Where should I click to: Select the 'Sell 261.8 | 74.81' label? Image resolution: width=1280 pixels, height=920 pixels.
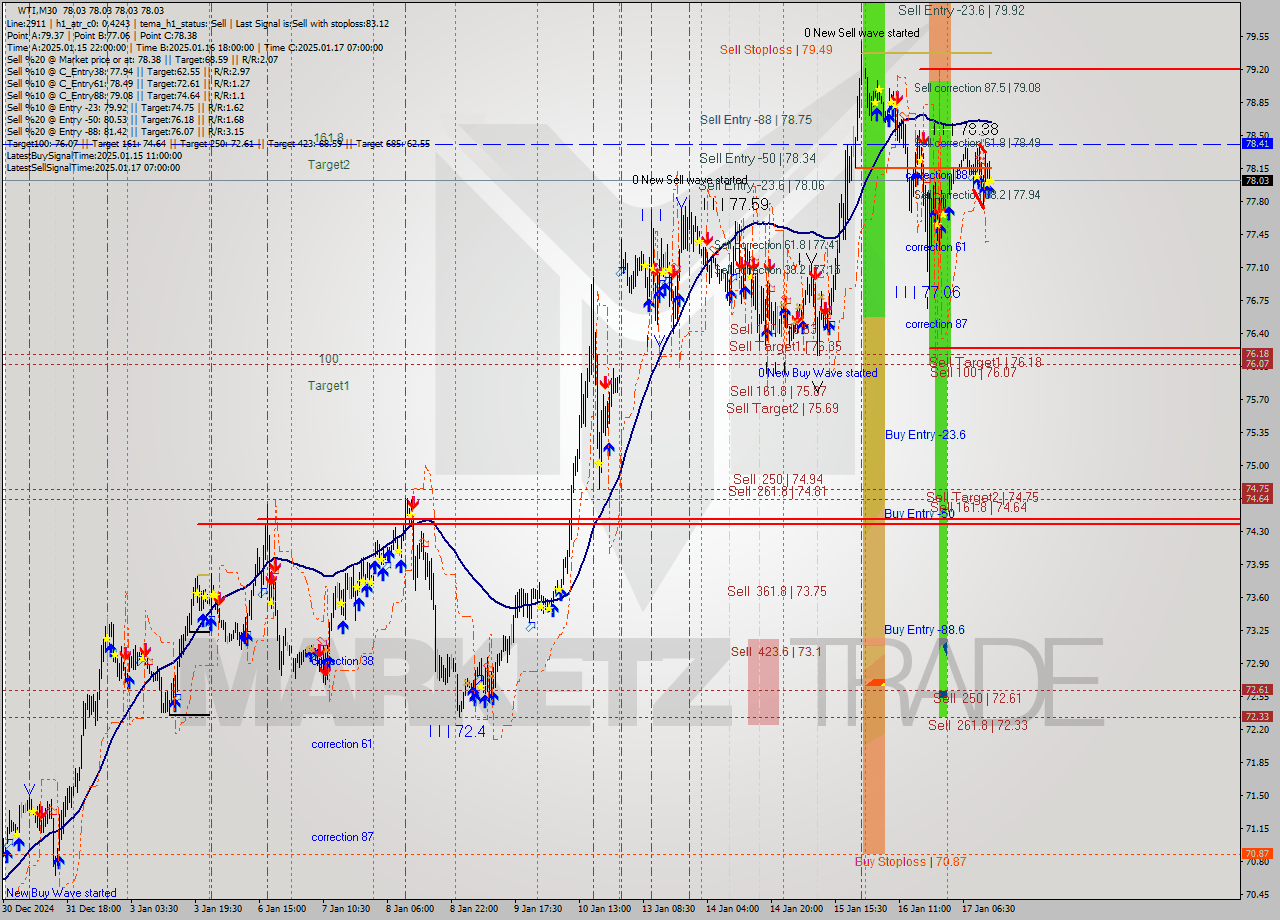pos(778,492)
